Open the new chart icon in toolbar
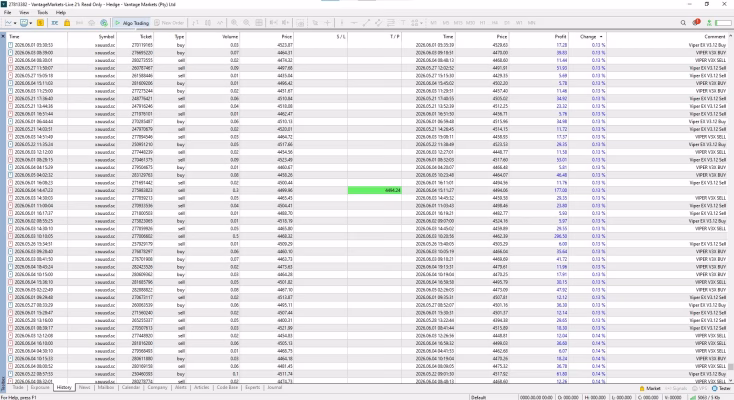Screen dimensions: 734x400 click(8, 22)
